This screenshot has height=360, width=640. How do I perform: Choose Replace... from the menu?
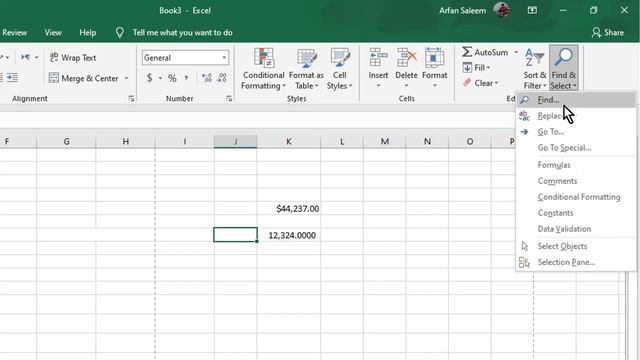[576, 116]
